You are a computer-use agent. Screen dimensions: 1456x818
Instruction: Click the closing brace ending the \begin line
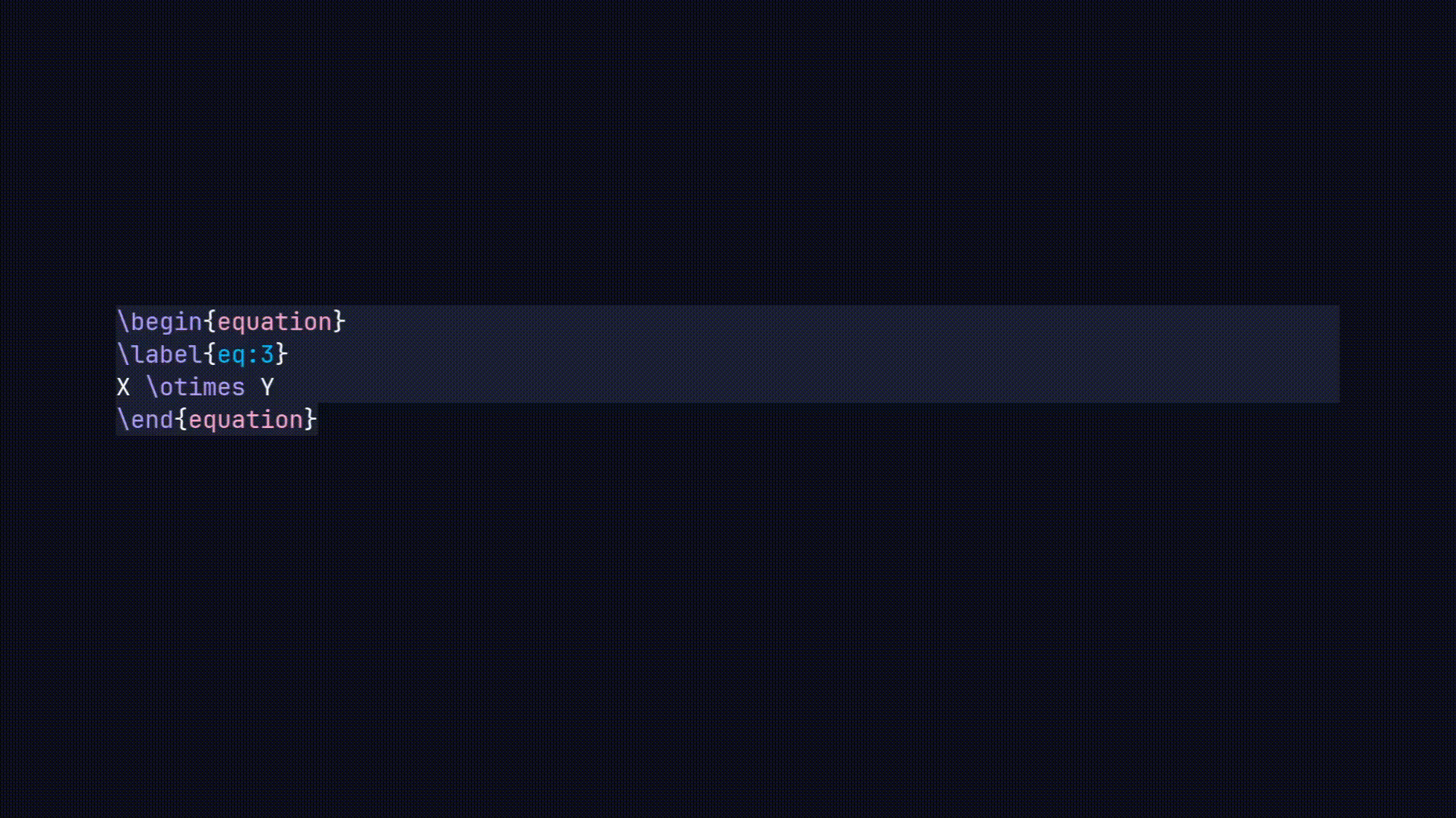click(340, 322)
